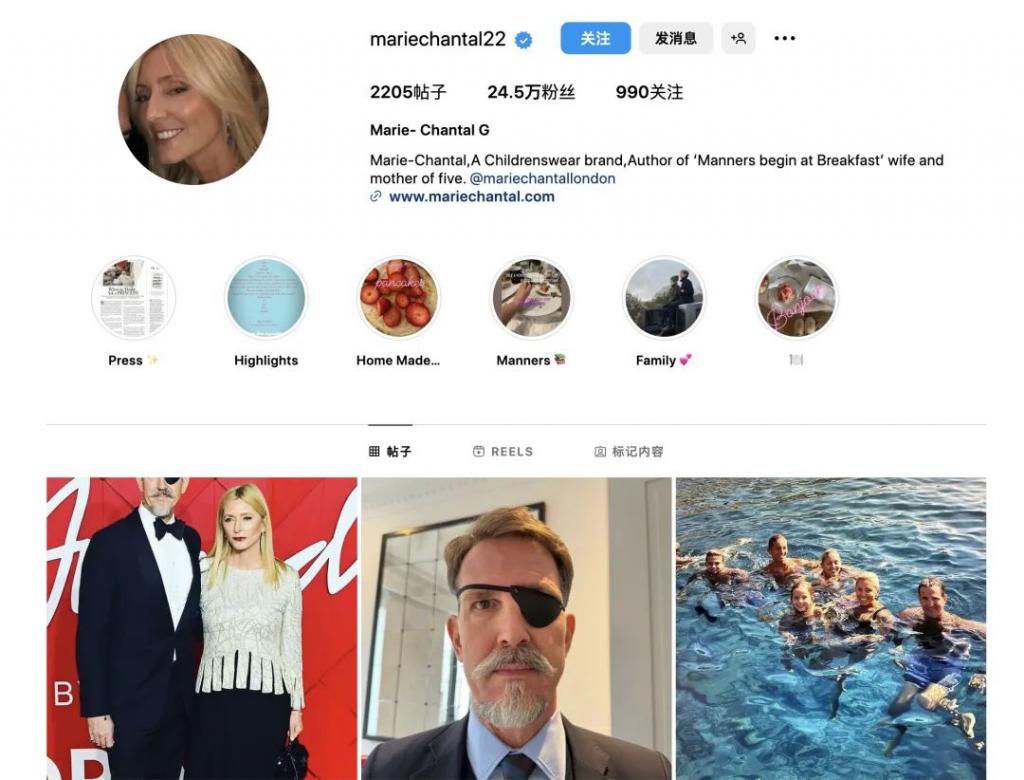The image size is (1024, 780).
Task: Click the profile picture avatar
Action: coord(193,109)
